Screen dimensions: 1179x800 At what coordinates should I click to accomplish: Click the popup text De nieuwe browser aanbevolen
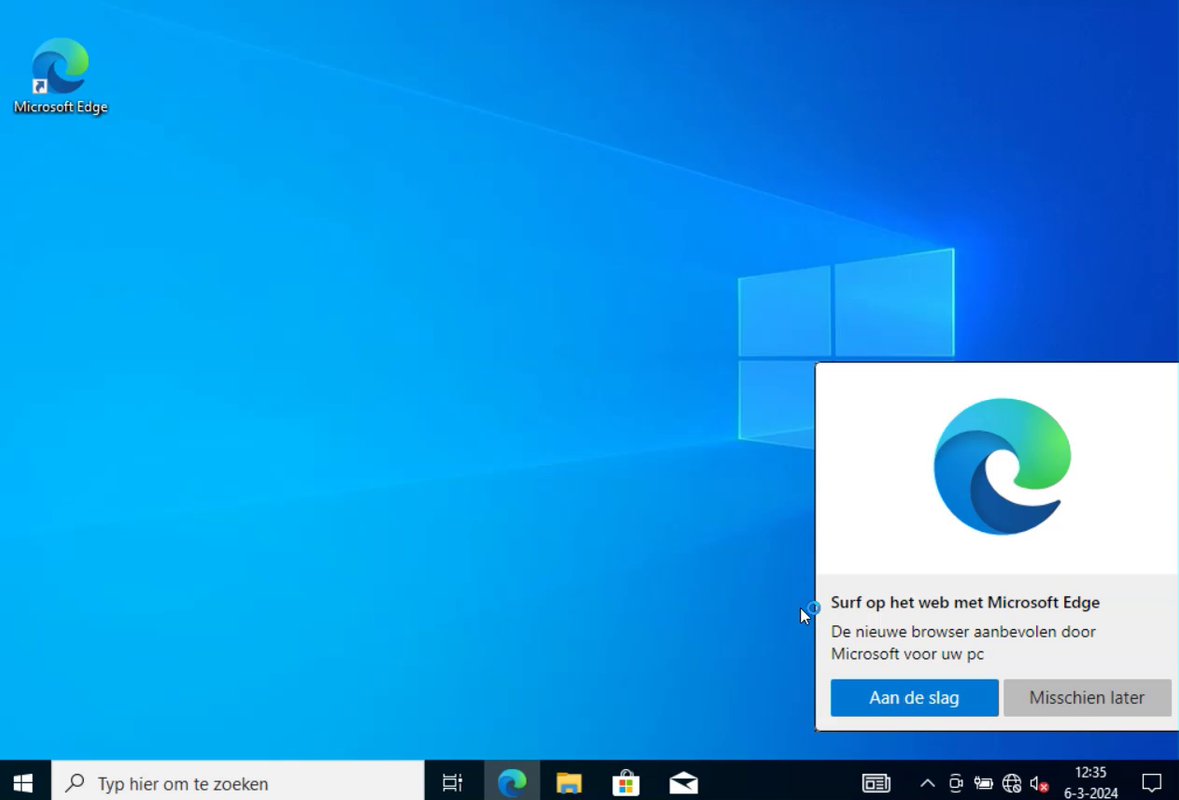point(962,643)
